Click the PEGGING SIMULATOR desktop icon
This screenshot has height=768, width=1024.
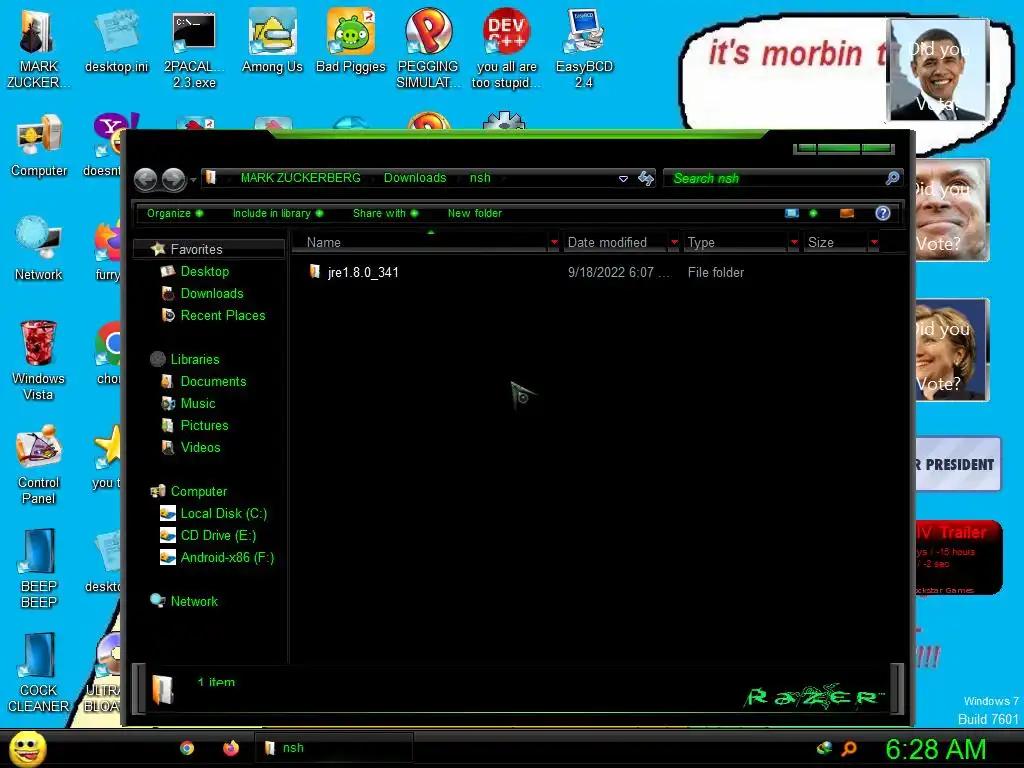pyautogui.click(x=428, y=48)
